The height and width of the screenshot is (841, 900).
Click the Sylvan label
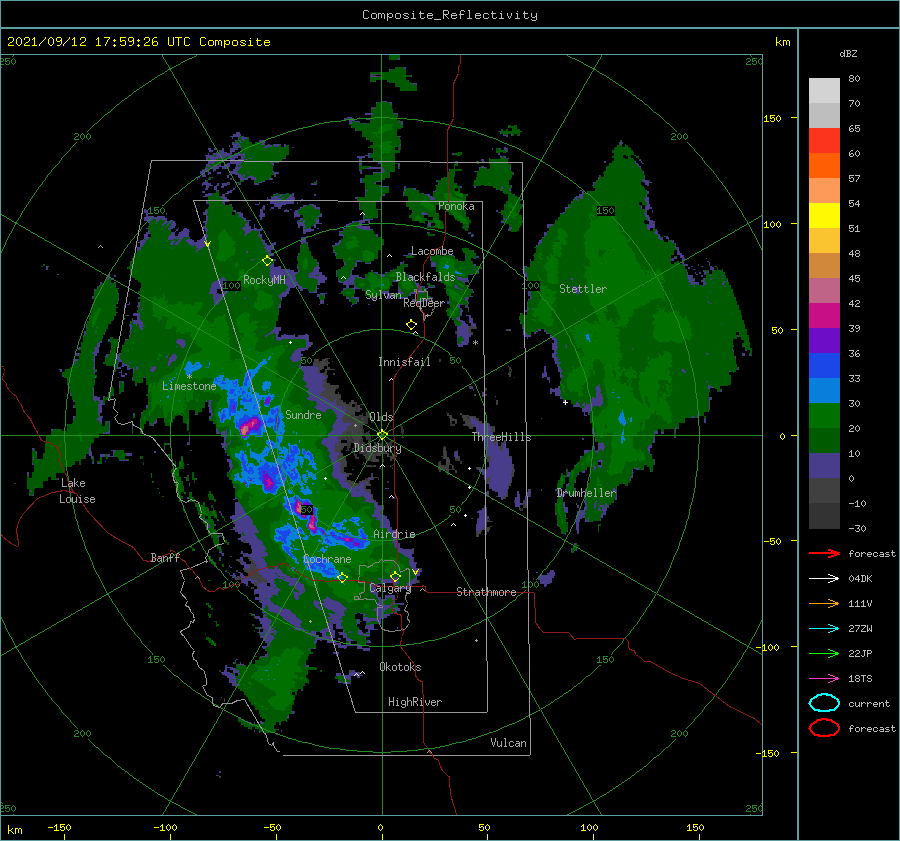tap(383, 295)
